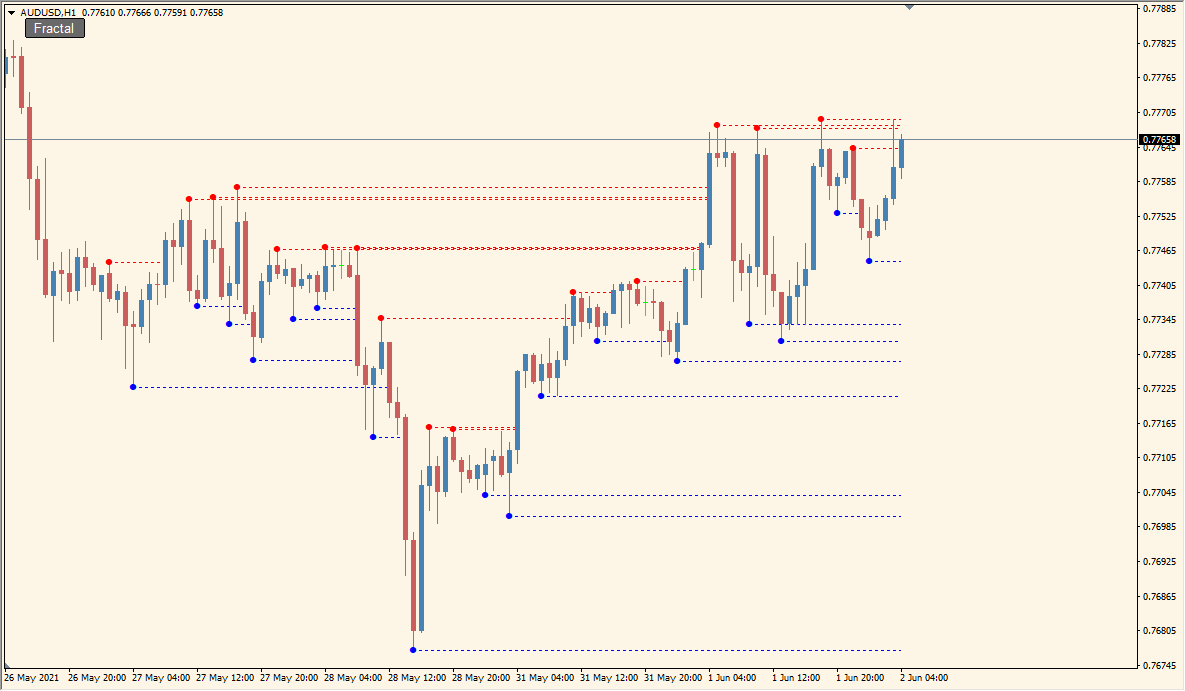Click the 26 May 2021 time label

tap(31, 677)
